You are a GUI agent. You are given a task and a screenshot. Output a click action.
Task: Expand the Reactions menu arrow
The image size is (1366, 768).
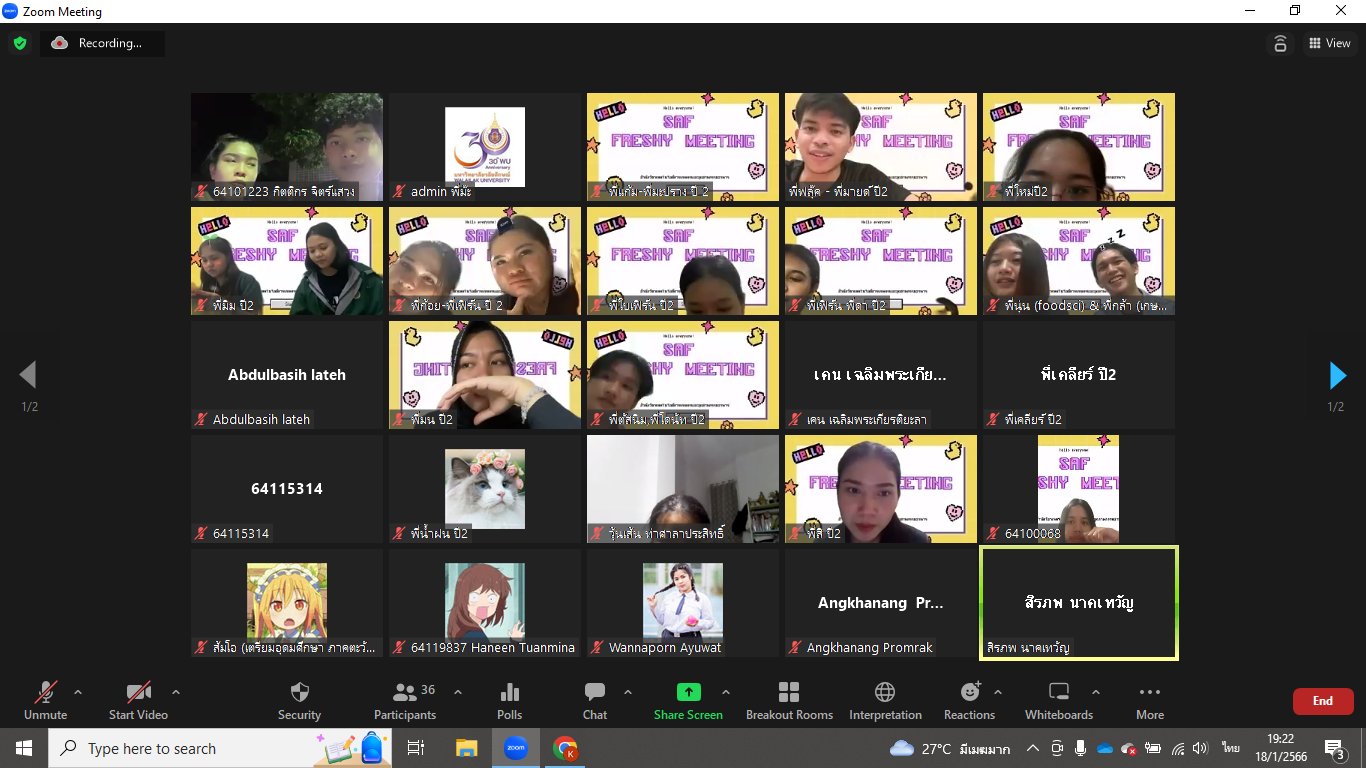[997, 692]
